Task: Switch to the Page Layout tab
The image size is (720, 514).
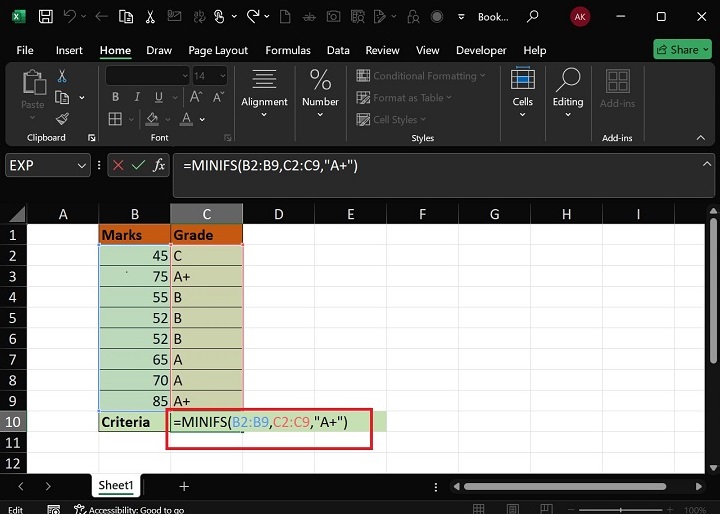Action: (218, 50)
